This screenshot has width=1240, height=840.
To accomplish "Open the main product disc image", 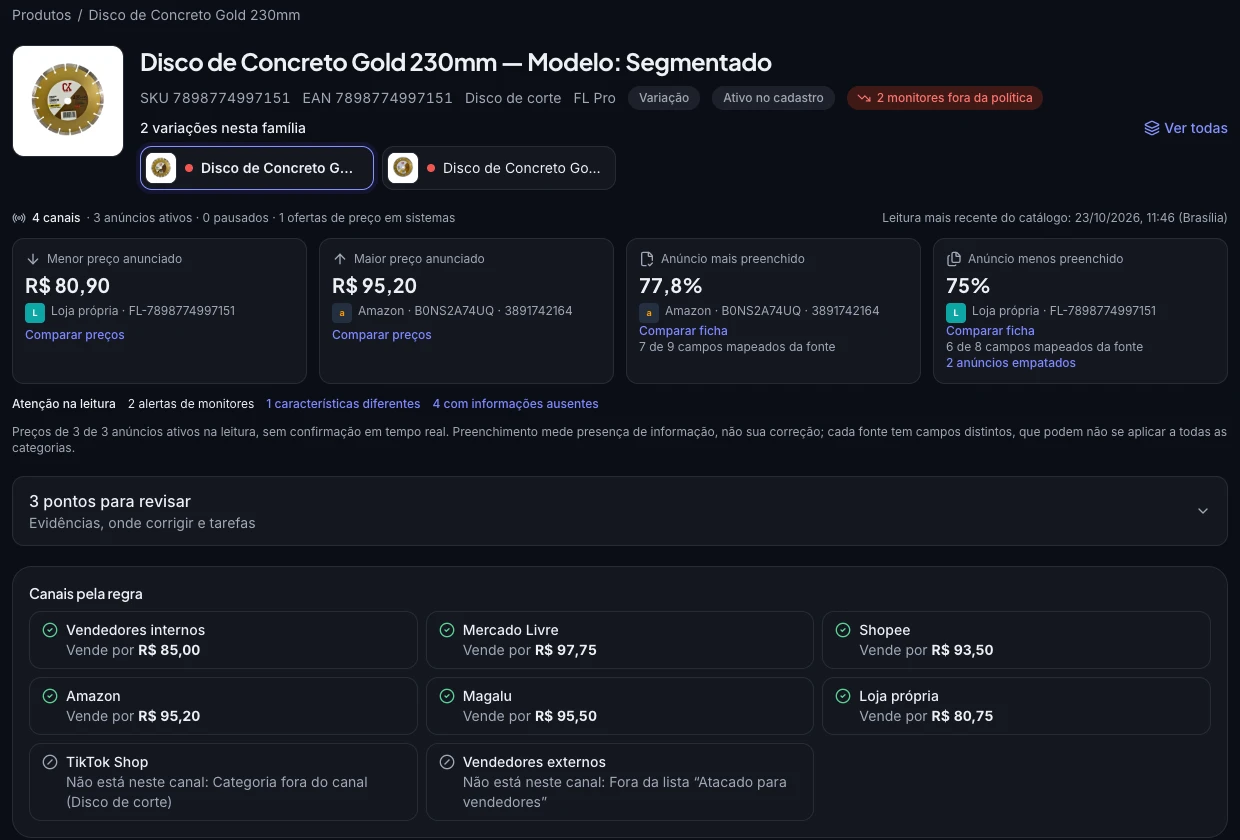I will point(68,101).
